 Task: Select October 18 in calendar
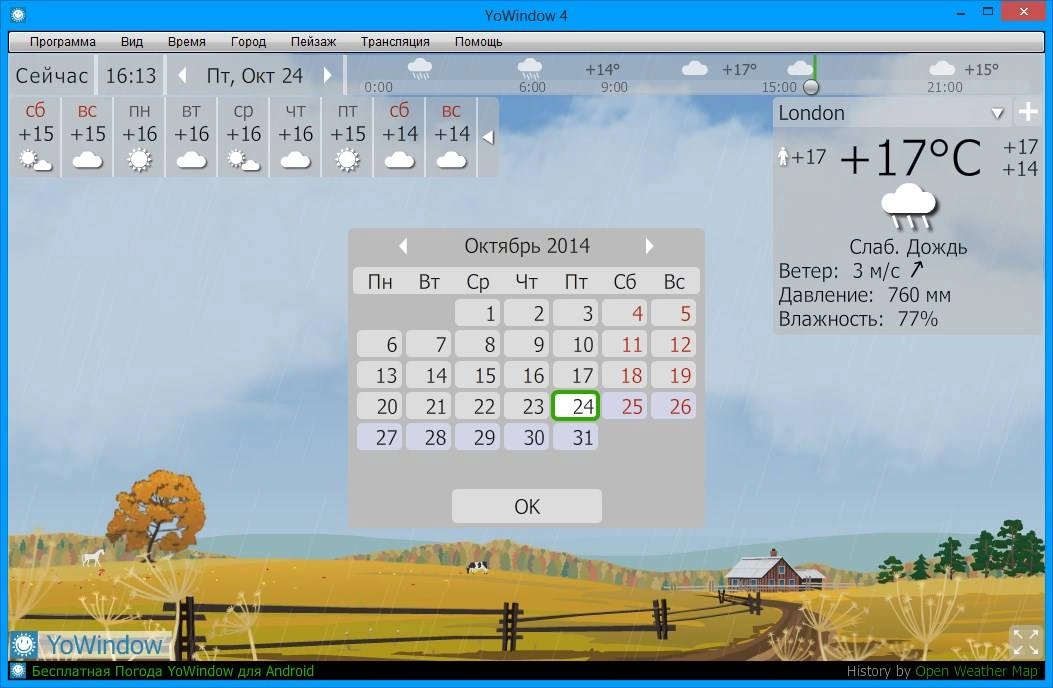coord(625,376)
